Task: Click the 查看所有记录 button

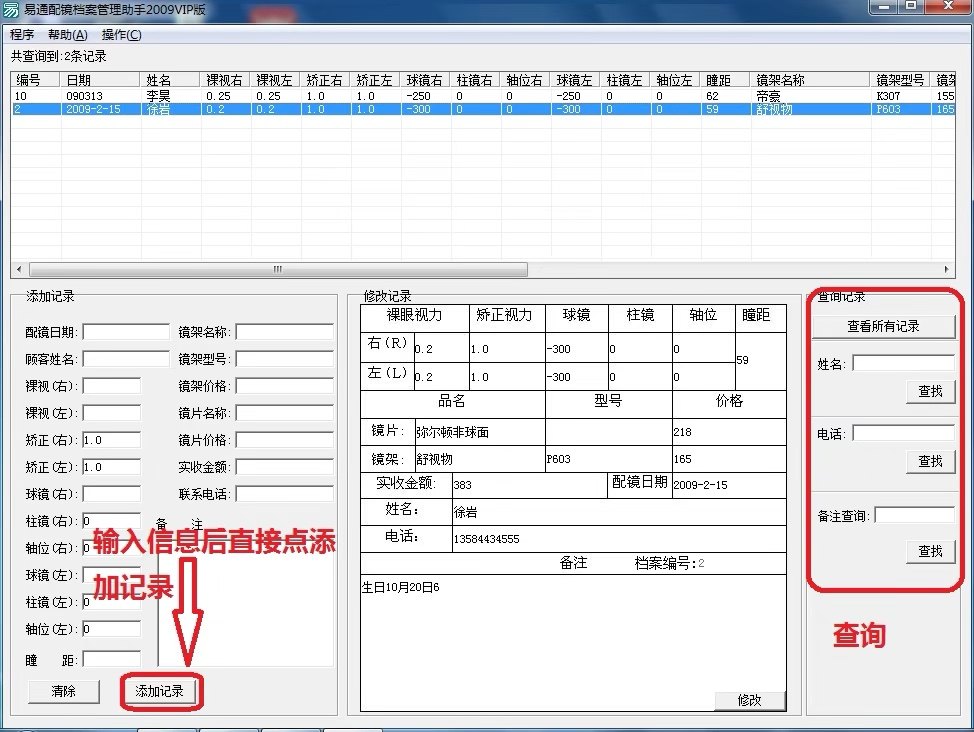Action: [884, 326]
